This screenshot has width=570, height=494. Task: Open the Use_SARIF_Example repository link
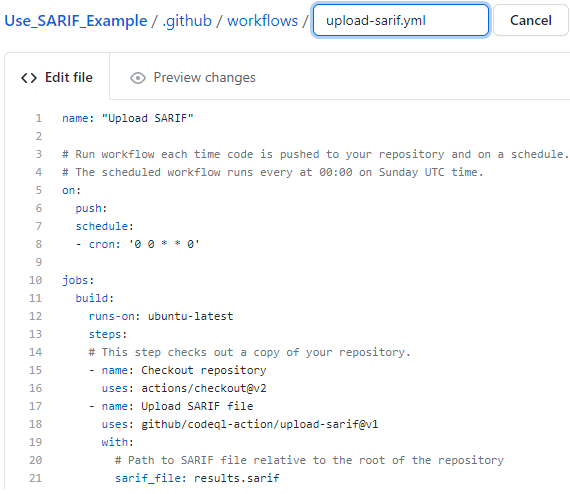(76, 21)
